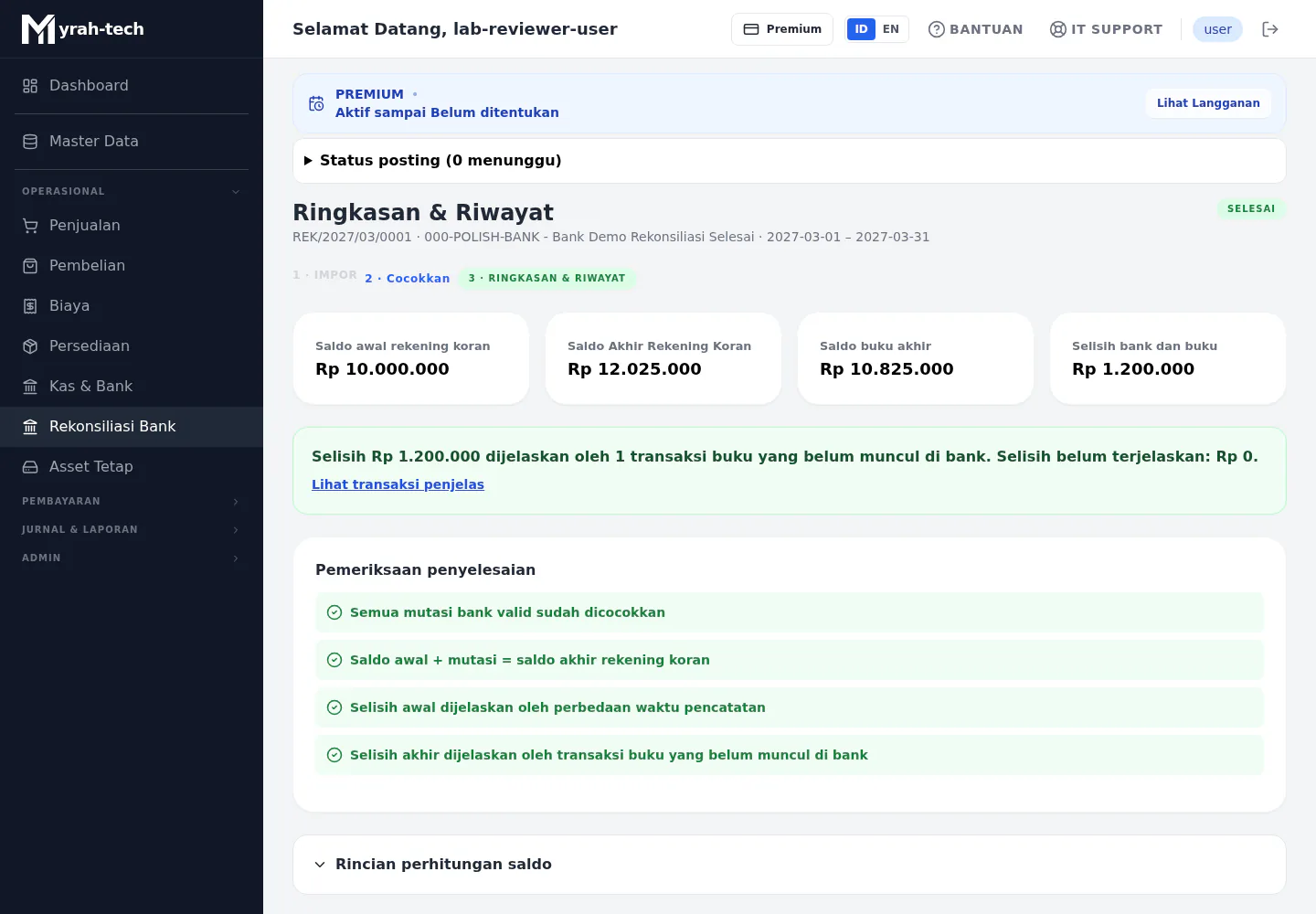Click the myrah-tech logo
This screenshot has height=914, width=1316.
point(83,29)
